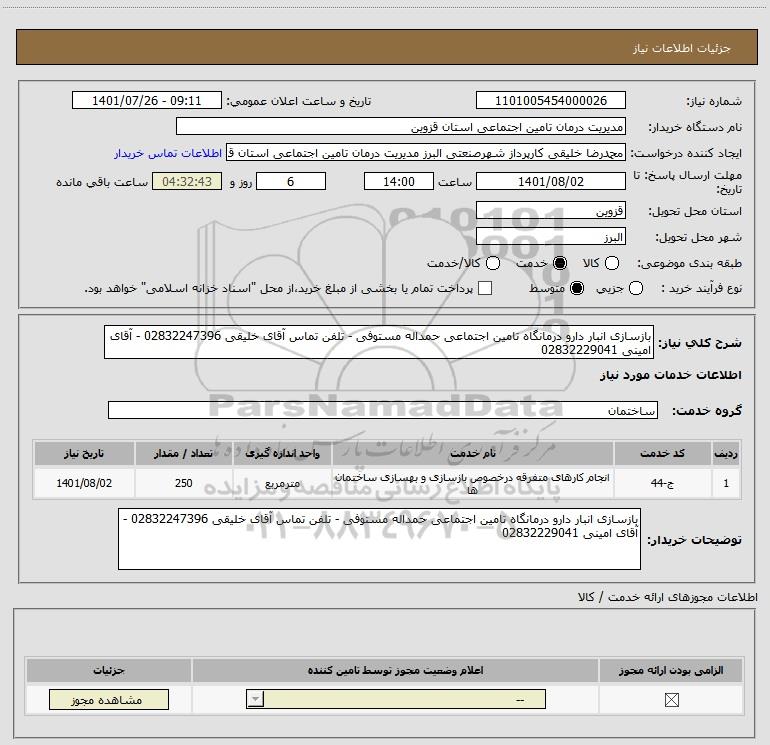Click the general need description text box
Viewport: 770px width, 745px height.
coord(379,342)
